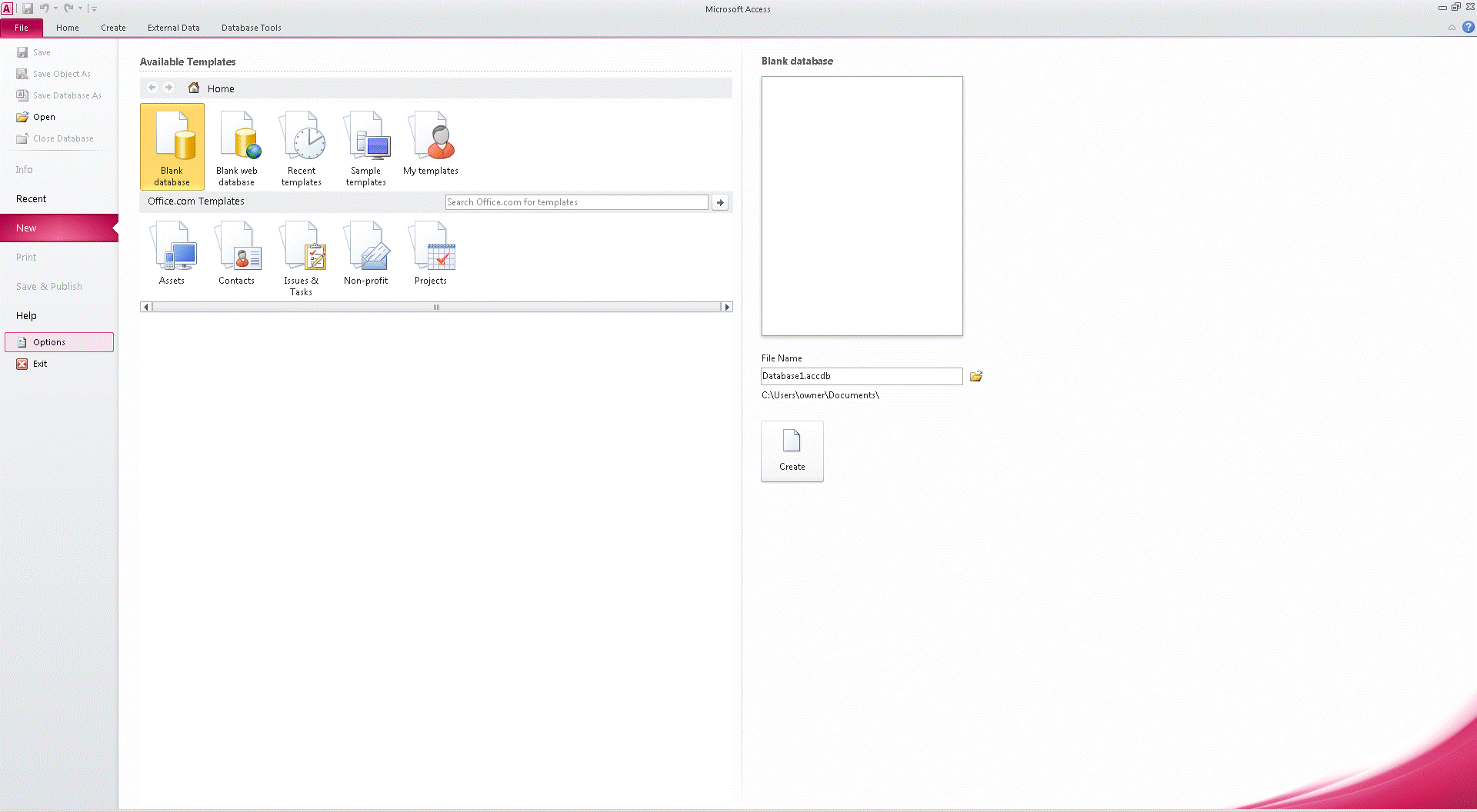
Task: Switch to the External Data tab
Action: point(174,28)
